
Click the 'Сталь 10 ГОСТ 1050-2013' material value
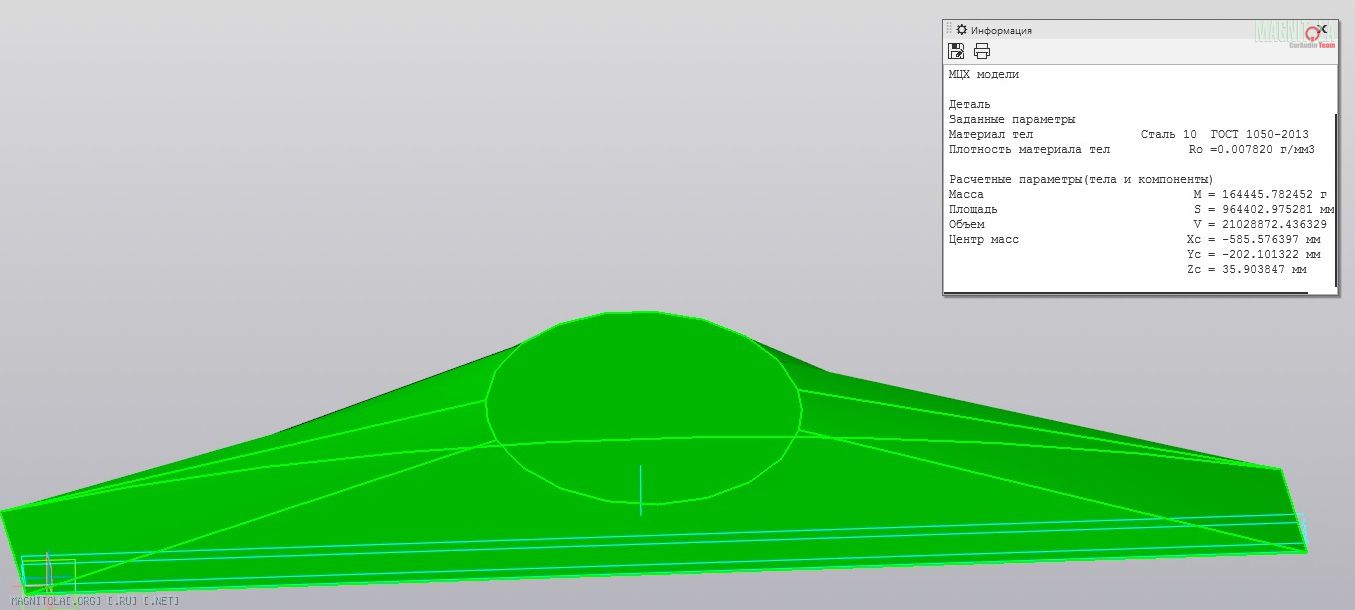1224,134
